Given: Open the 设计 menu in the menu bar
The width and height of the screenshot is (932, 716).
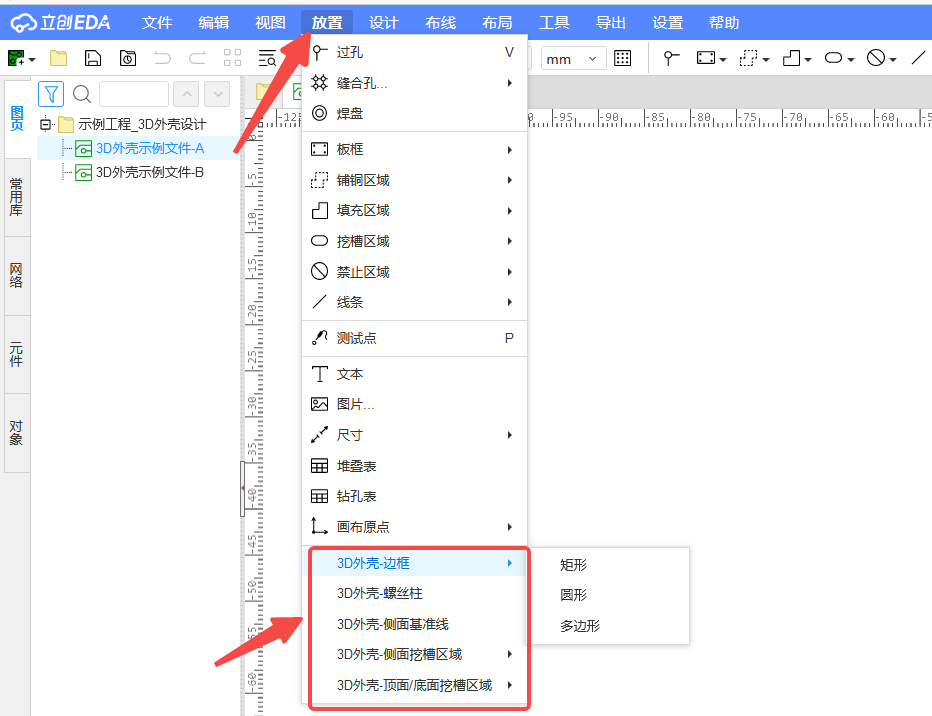Looking at the screenshot, I should (383, 23).
